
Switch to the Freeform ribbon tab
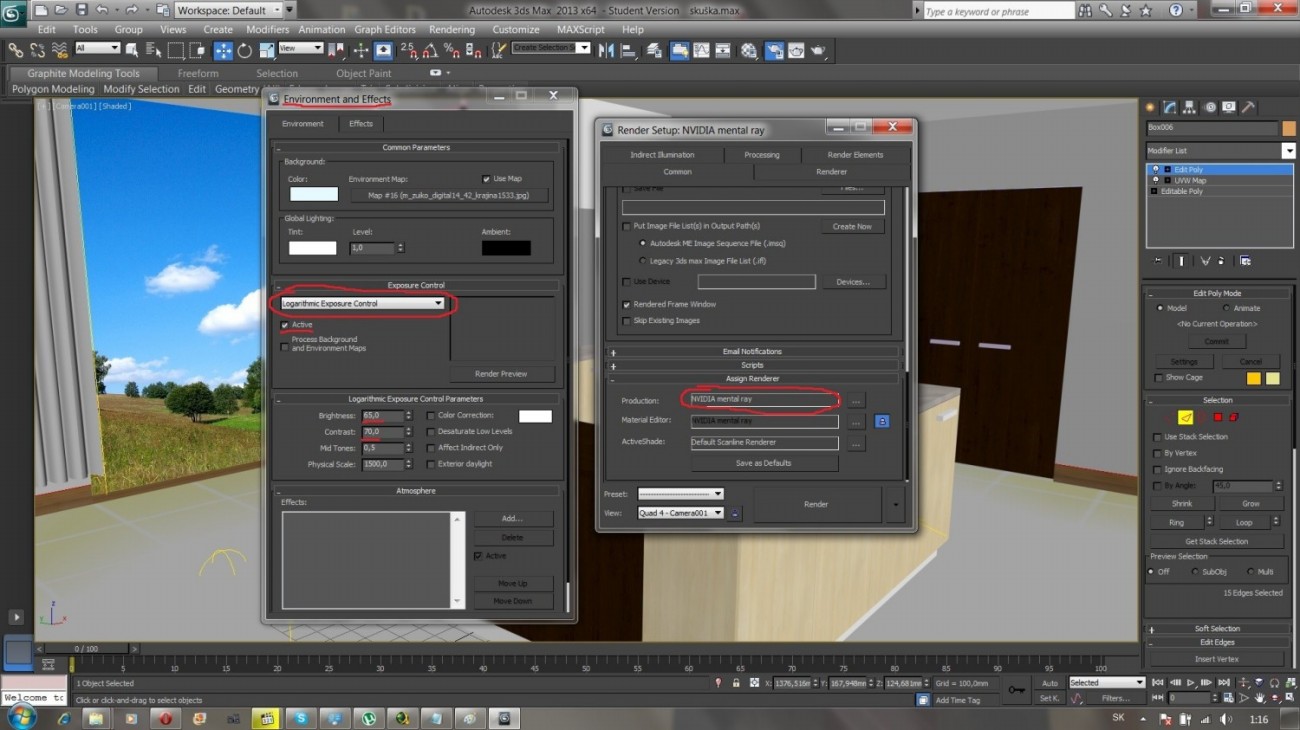198,73
